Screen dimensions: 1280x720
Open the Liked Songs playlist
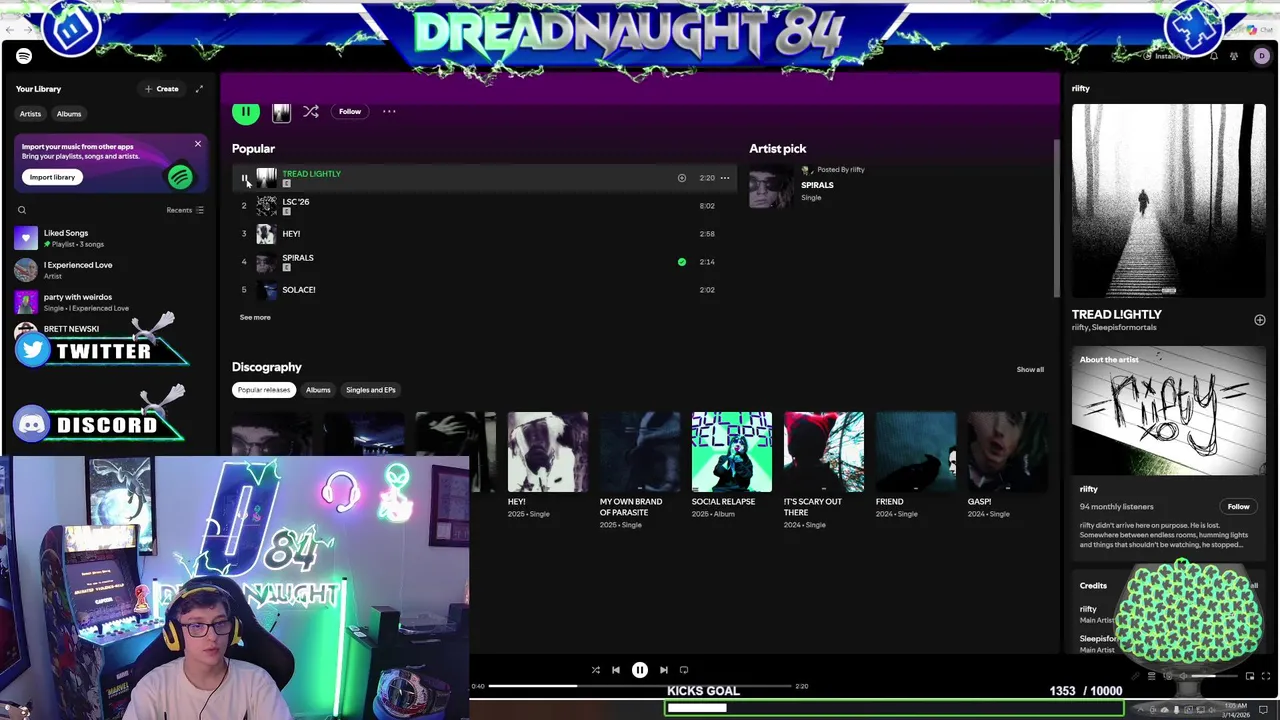click(x=110, y=238)
